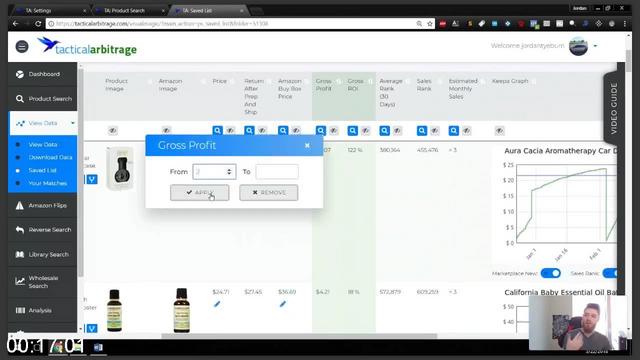Image resolution: width=640 pixels, height=360 pixels.
Task: Reload the page with the refresh icon
Action: pos(38,24)
